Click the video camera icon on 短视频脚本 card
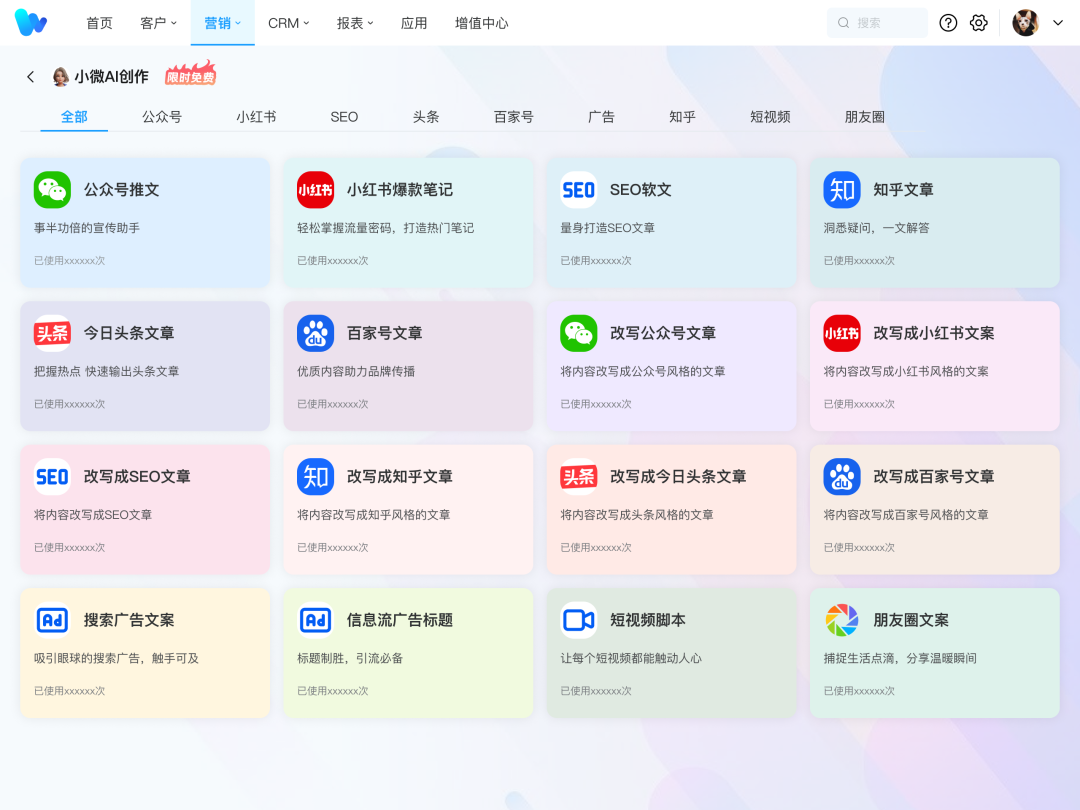Image resolution: width=1080 pixels, height=810 pixels. pos(578,620)
